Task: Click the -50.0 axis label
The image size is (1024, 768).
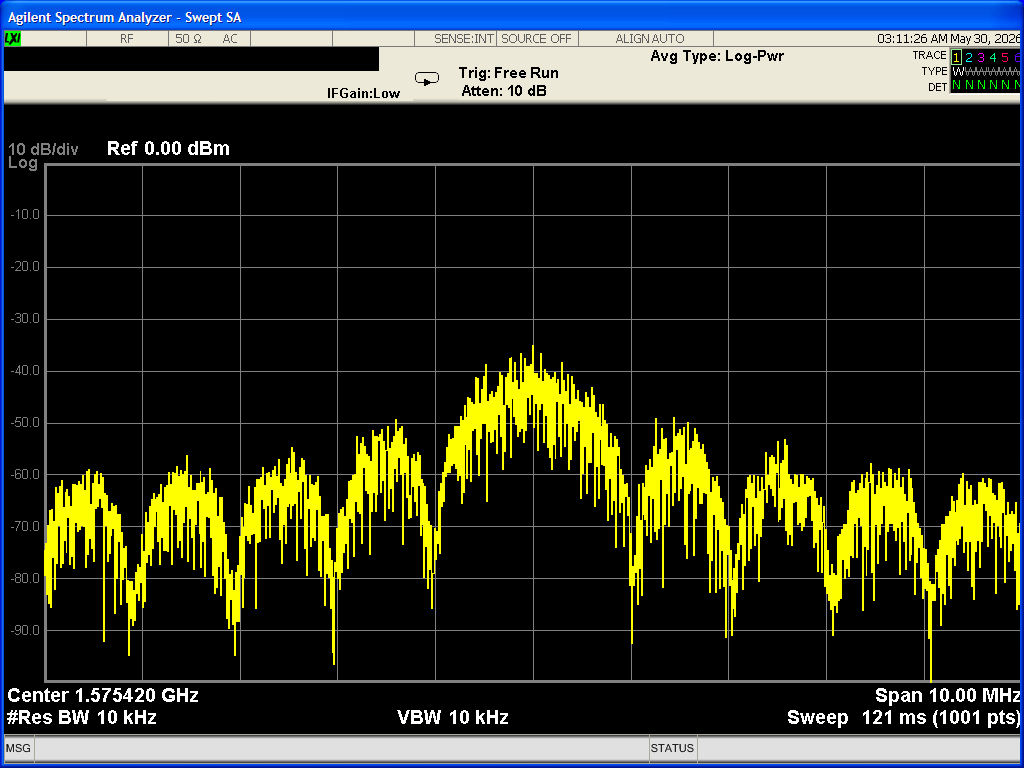Action: (25, 423)
